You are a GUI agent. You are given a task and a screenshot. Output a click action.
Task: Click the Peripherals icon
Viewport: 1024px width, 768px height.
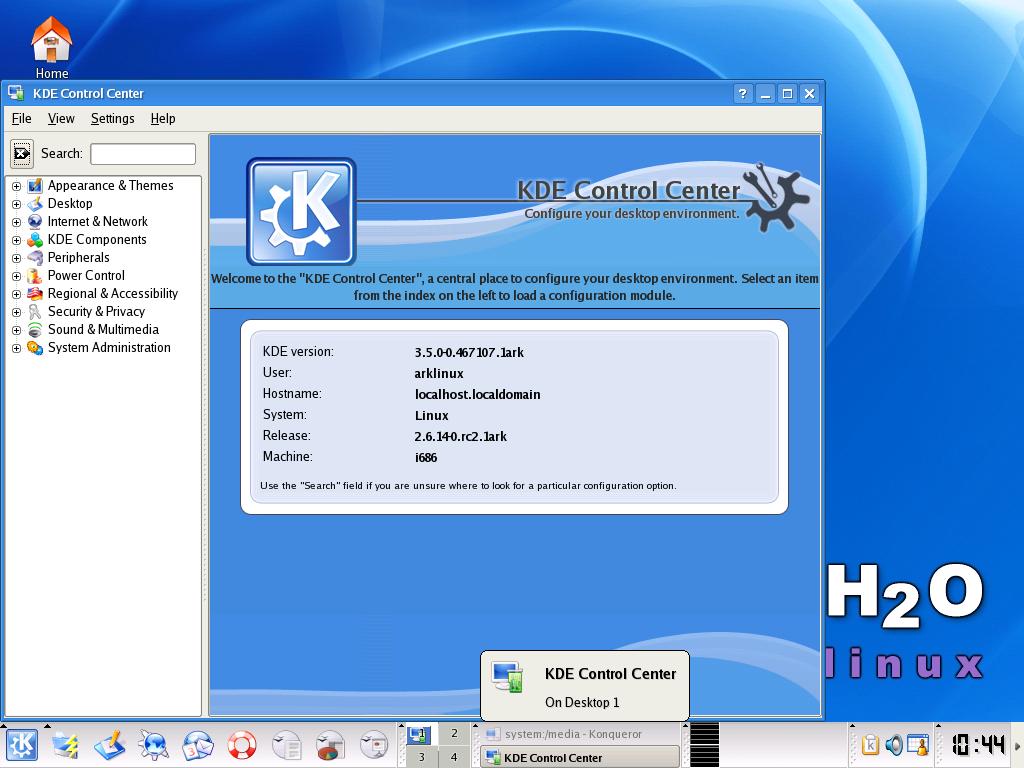point(35,257)
